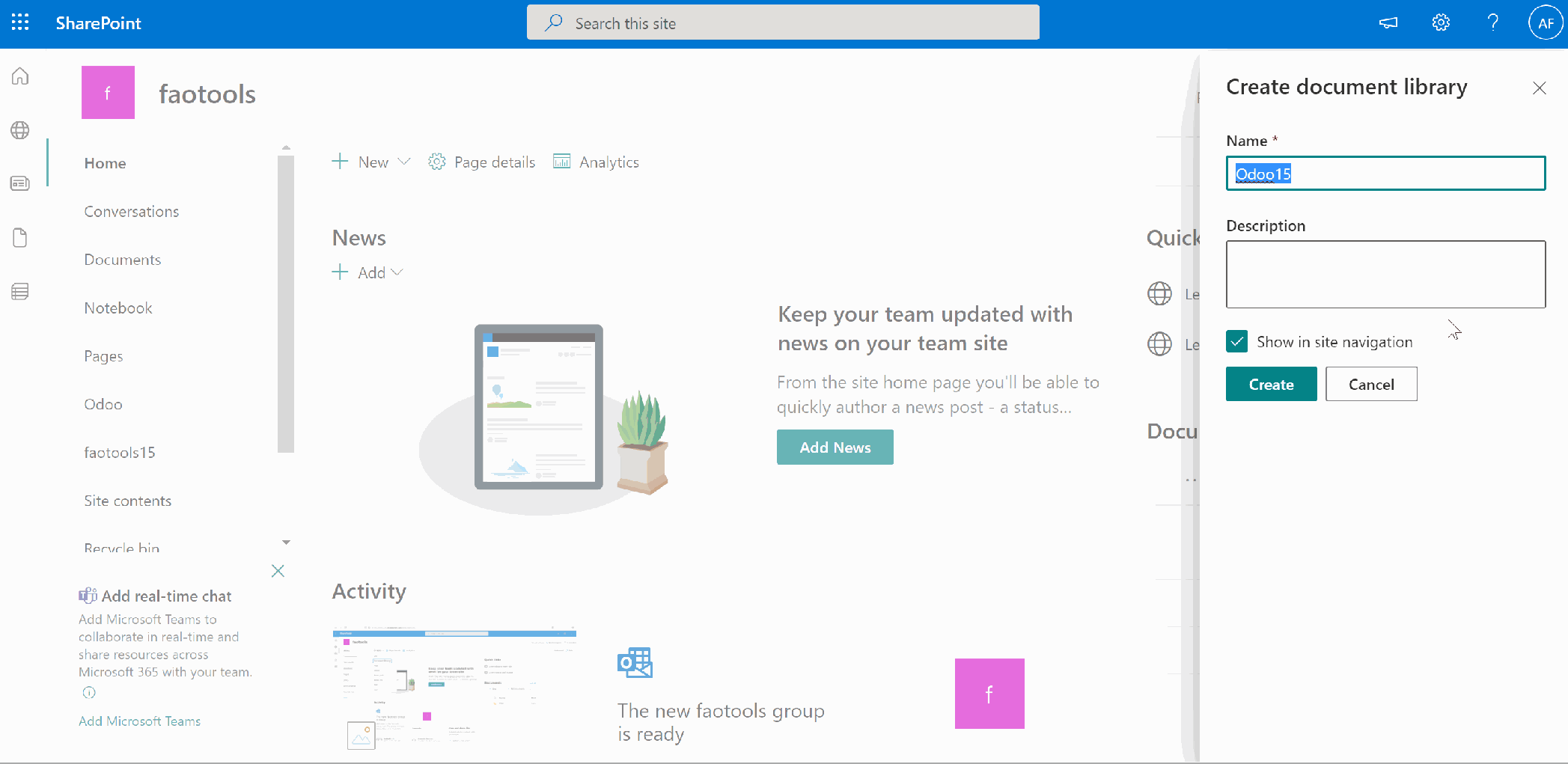Click the faotools pink site logo
The height and width of the screenshot is (764, 1568).
pos(108,93)
